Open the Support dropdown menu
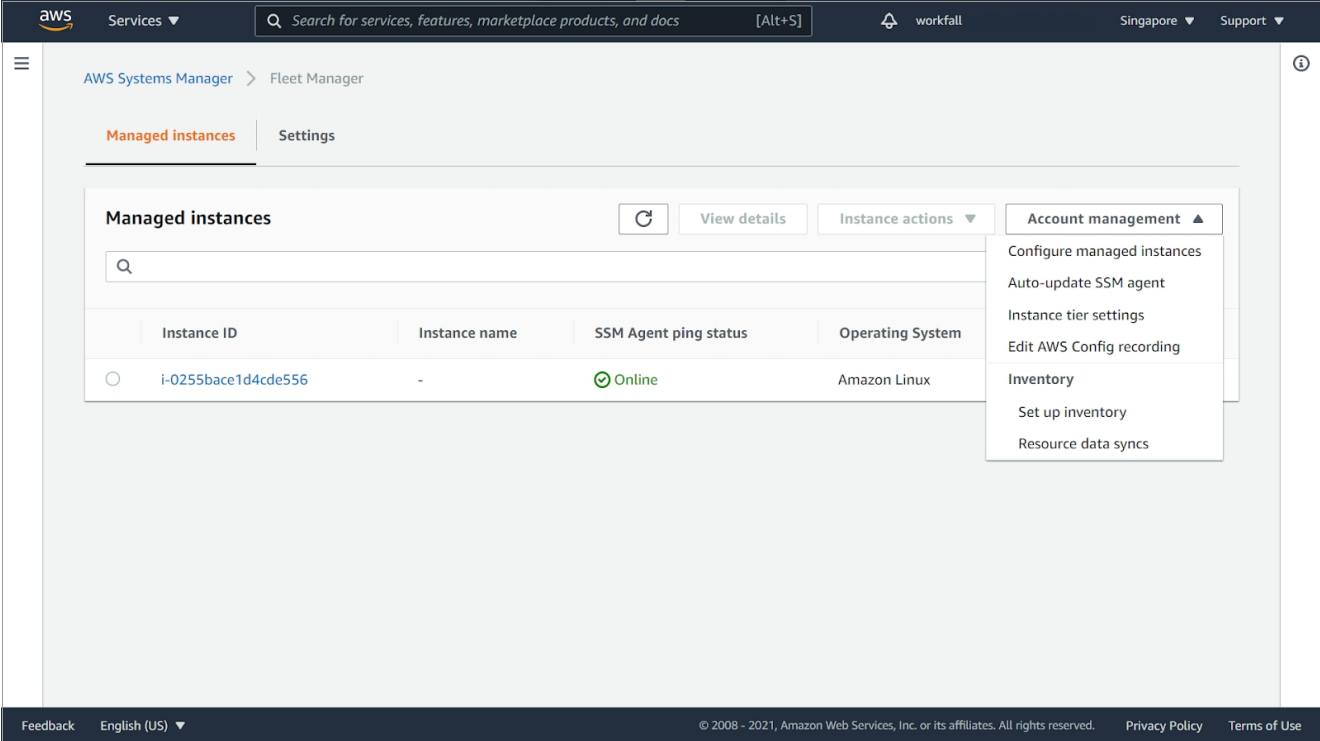1320x741 pixels. pyautogui.click(x=1251, y=21)
